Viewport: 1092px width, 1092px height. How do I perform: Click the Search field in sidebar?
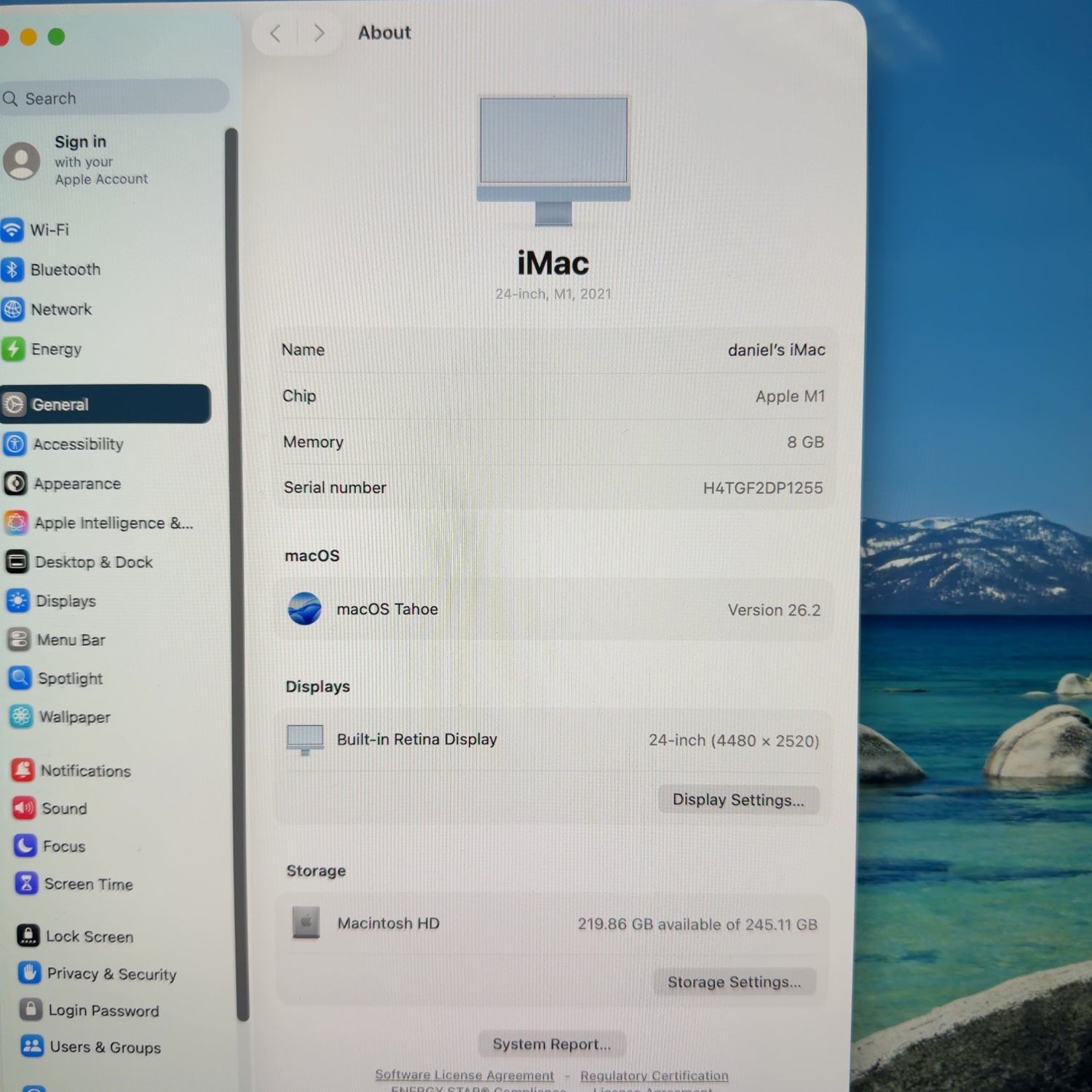point(116,98)
